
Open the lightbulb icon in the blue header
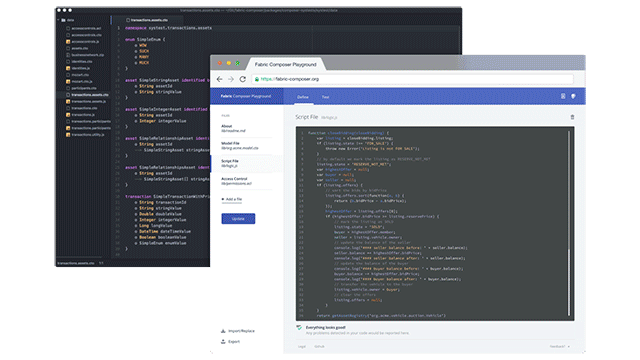pos(573,96)
